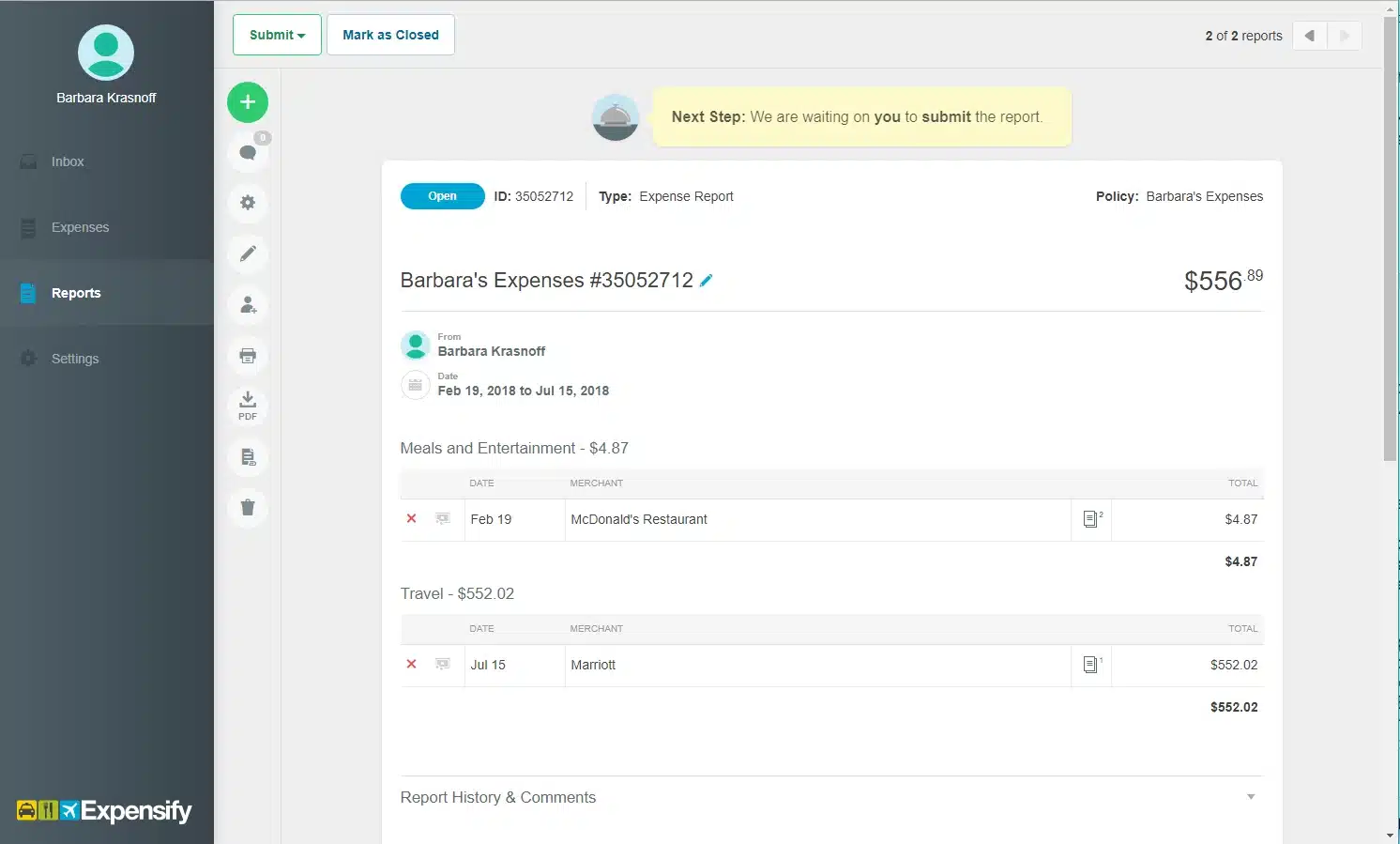
Task: Open comments icon beside the McDonald's expense total
Action: [x=1090, y=519]
